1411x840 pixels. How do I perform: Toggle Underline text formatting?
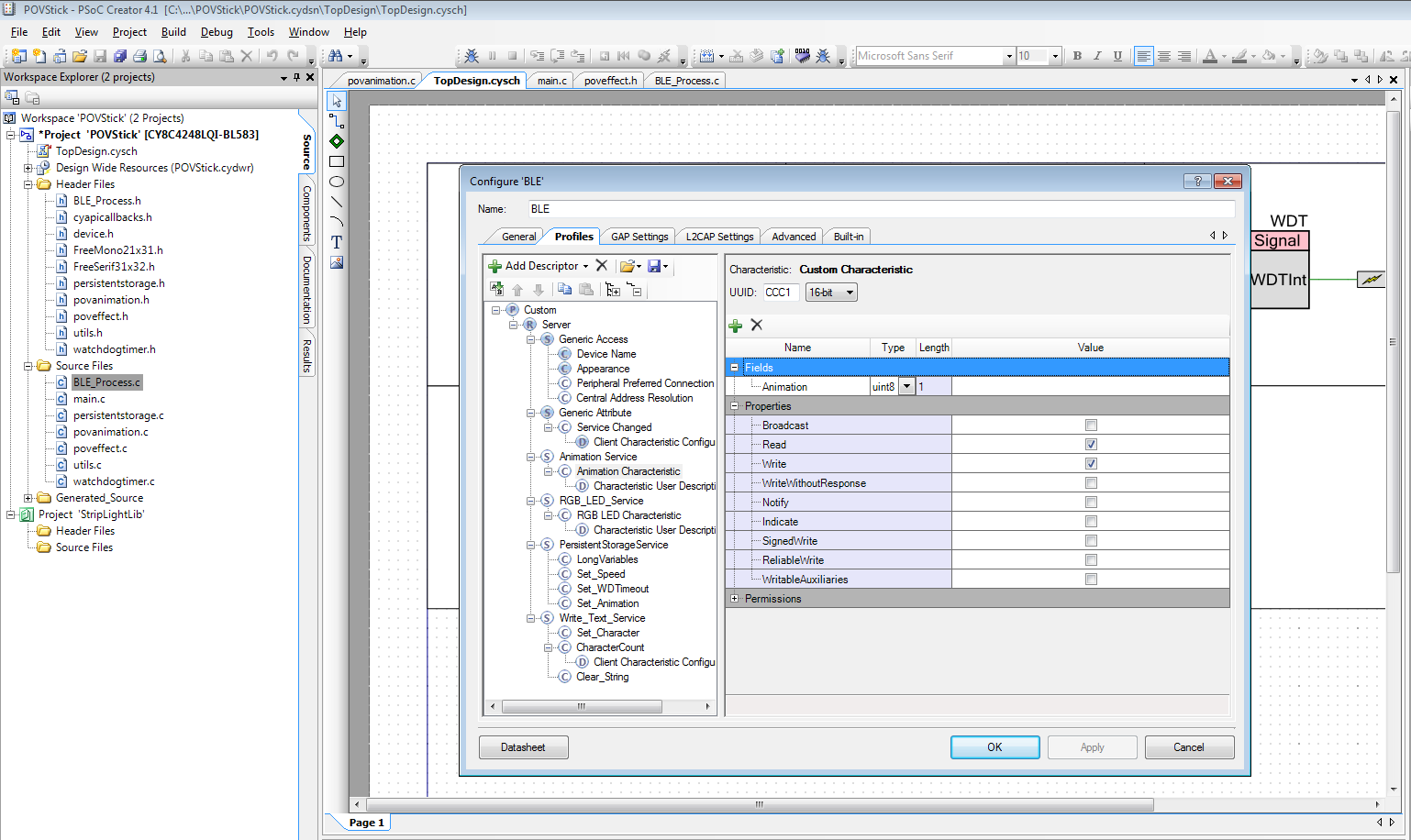tap(1117, 56)
